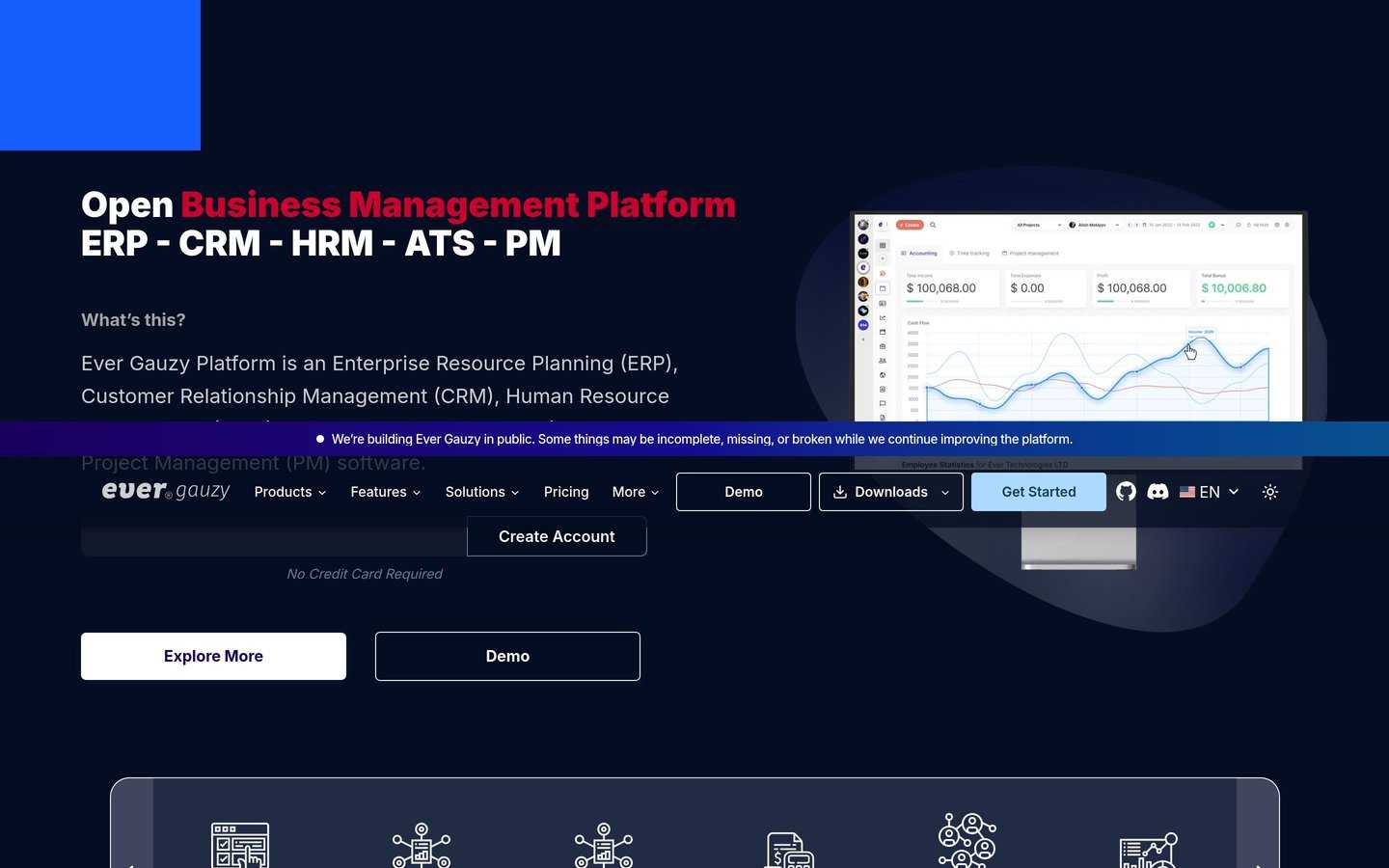Expand the Products menu

pyautogui.click(x=290, y=492)
